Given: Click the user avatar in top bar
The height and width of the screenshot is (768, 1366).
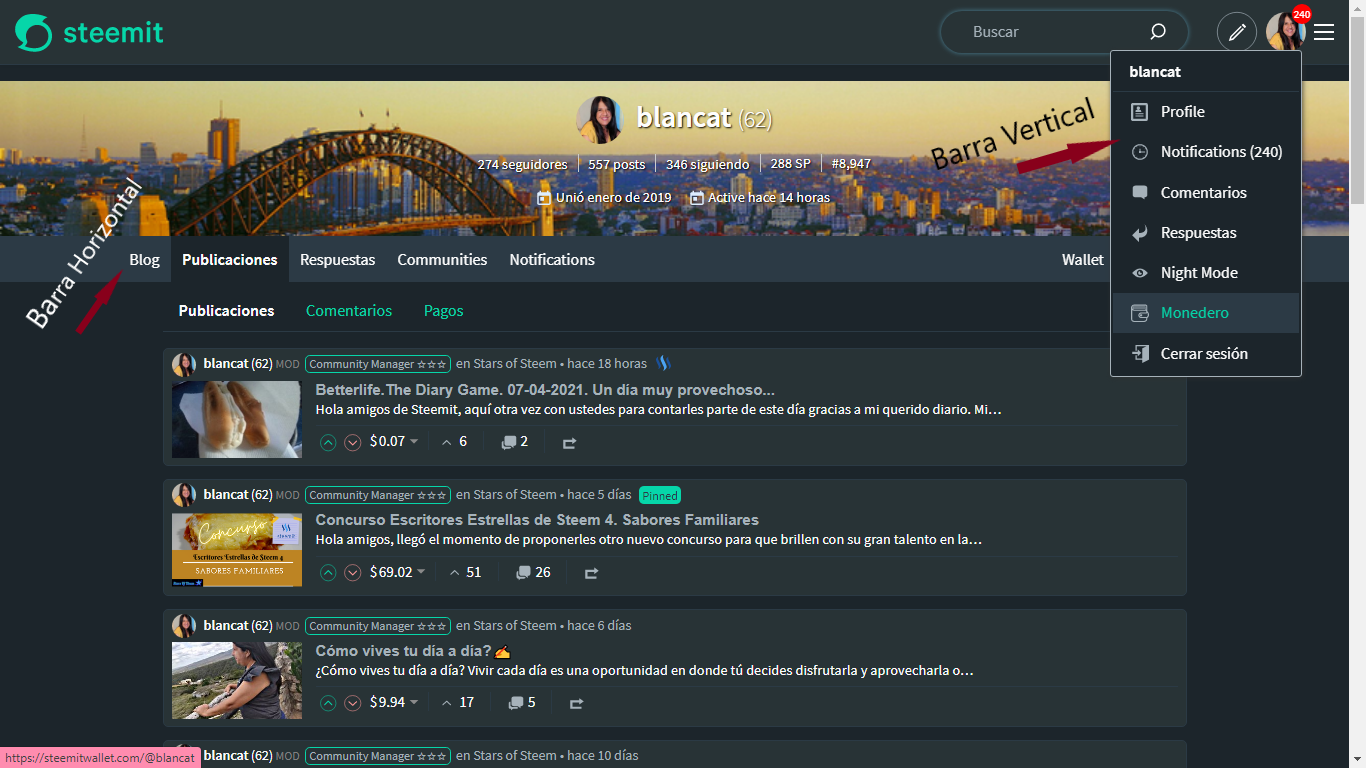Looking at the screenshot, I should pos(1285,32).
